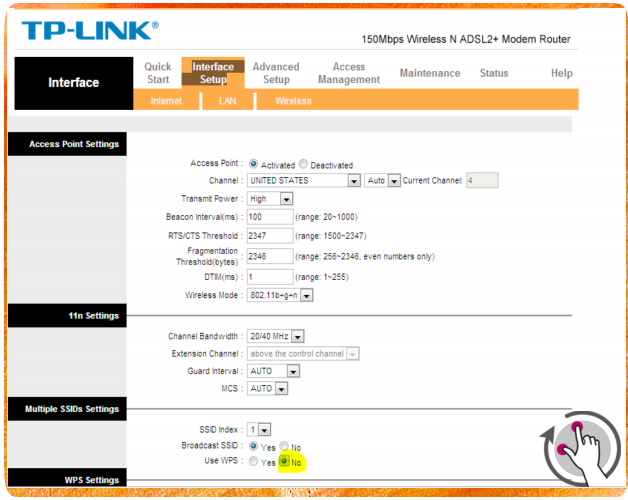Open the SSID Index dropdown
The height and width of the screenshot is (500, 628).
click(259, 430)
